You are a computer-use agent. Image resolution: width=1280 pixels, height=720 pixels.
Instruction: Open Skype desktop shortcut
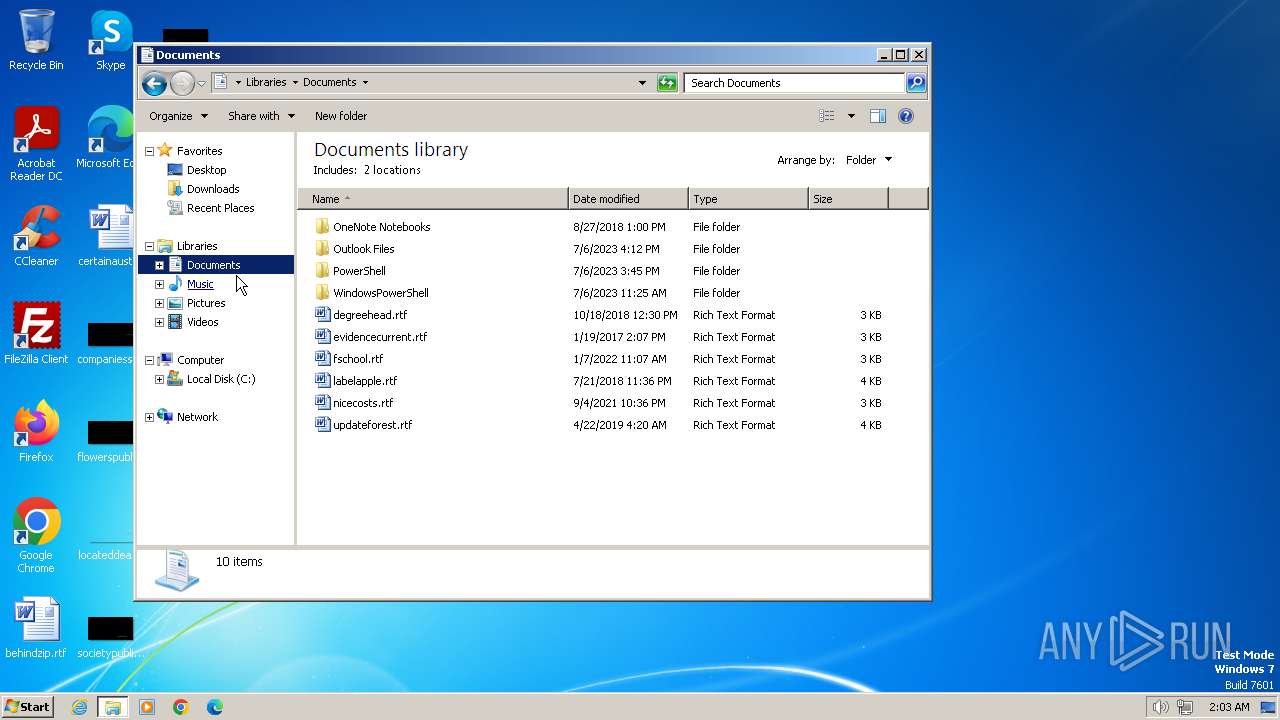(x=110, y=40)
